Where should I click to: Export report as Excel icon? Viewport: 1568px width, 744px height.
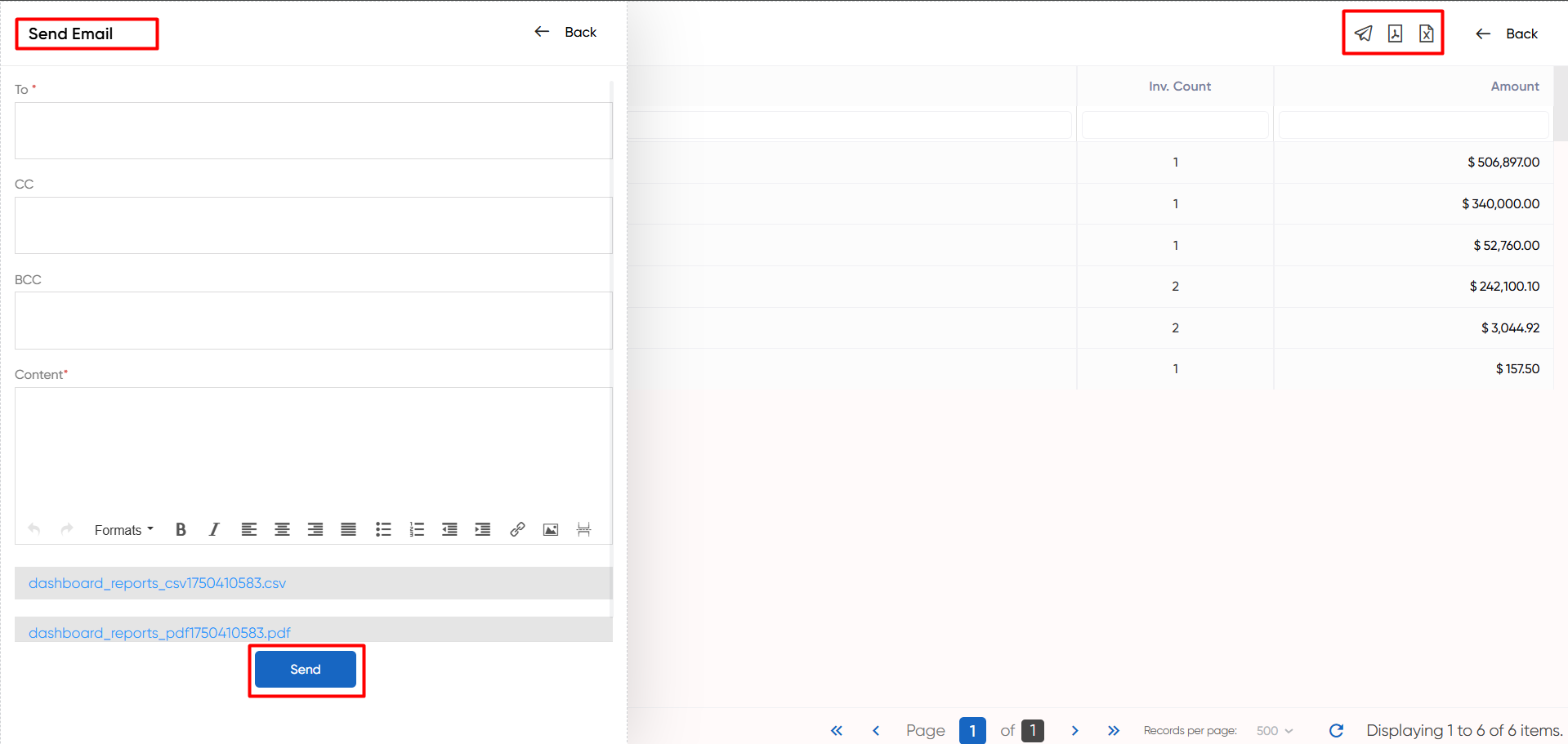click(1426, 33)
